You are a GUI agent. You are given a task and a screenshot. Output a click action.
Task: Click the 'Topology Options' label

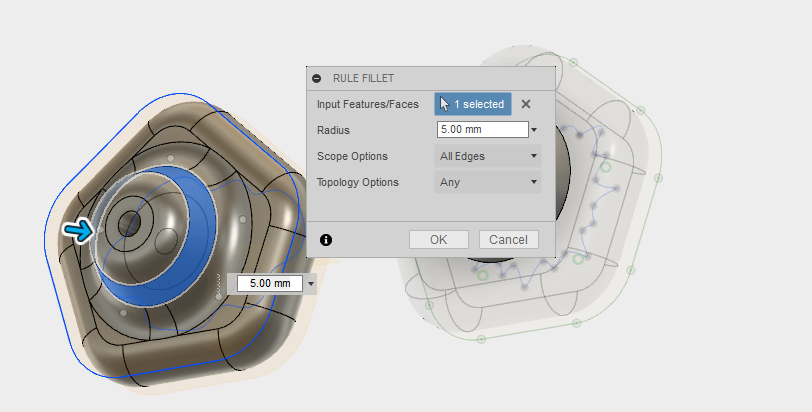tap(358, 182)
